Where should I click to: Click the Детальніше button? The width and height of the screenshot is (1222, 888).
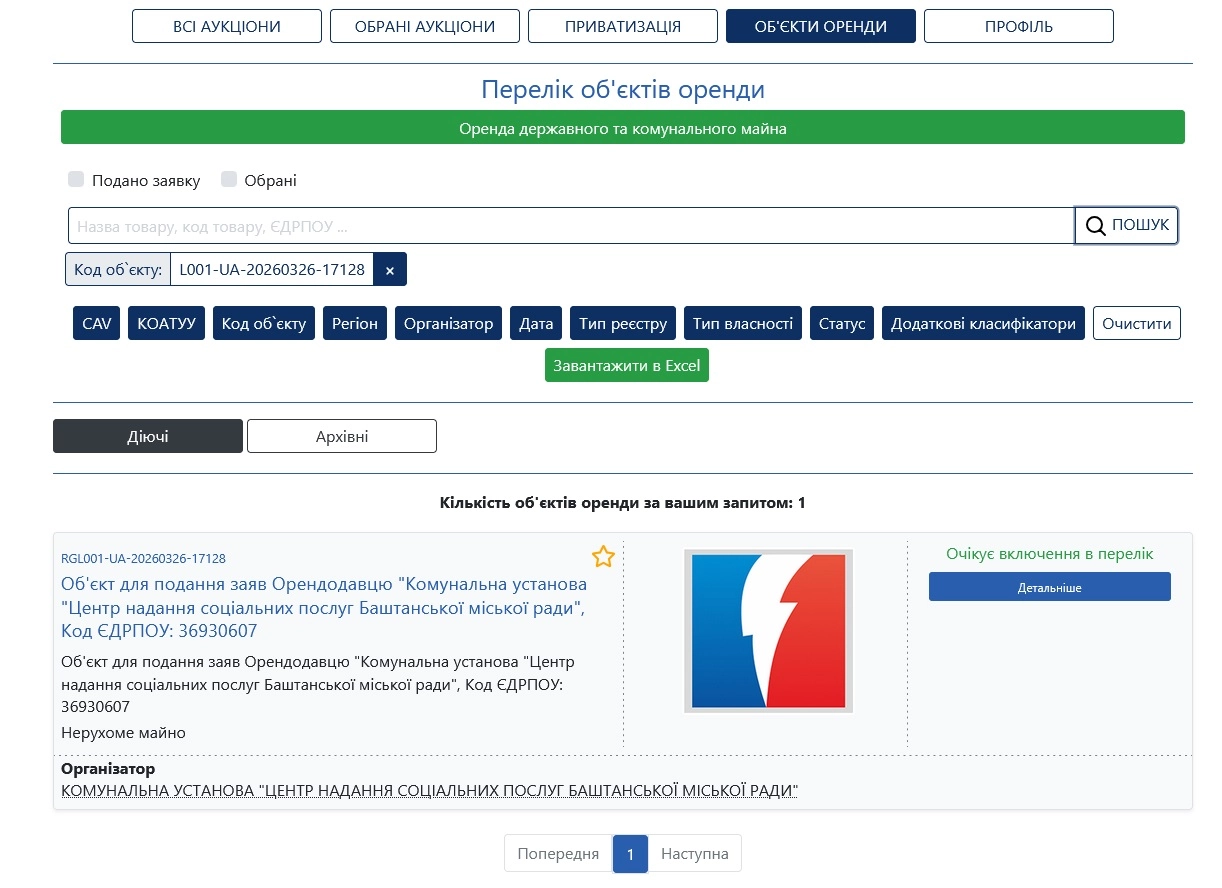[x=1050, y=587]
